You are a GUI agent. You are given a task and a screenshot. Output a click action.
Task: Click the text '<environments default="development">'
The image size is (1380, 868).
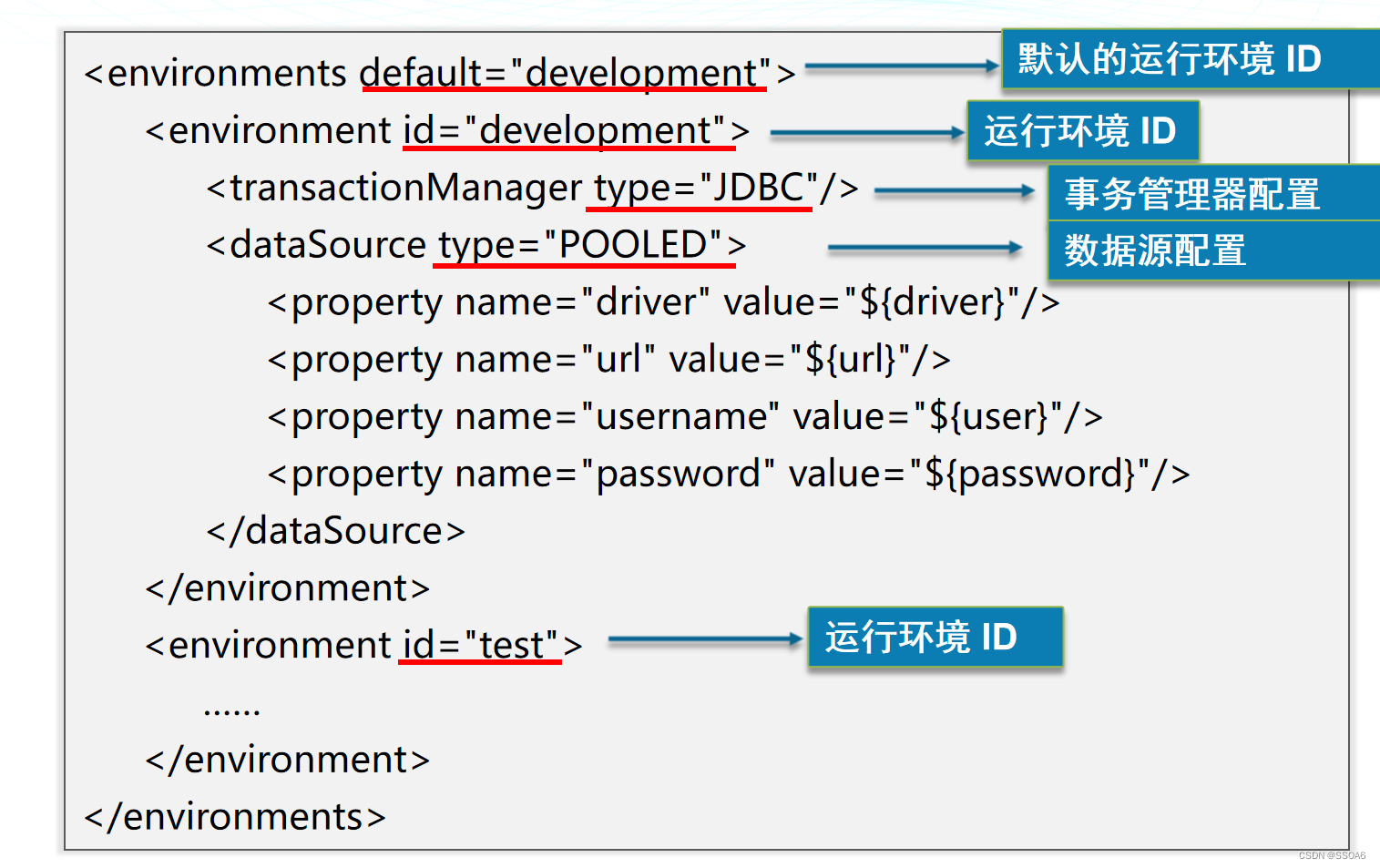pyautogui.click(x=440, y=73)
